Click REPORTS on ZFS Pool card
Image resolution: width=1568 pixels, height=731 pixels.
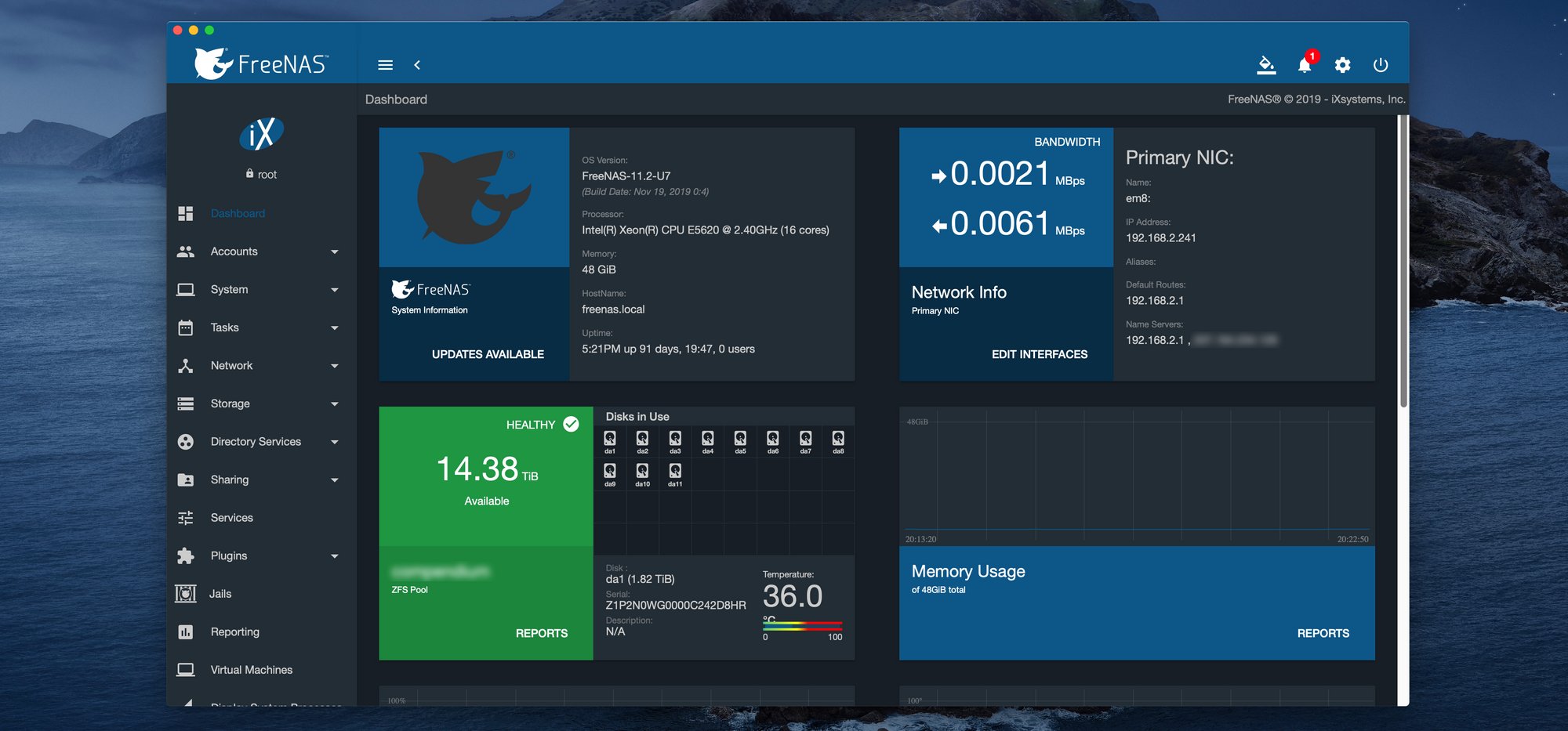[542, 633]
